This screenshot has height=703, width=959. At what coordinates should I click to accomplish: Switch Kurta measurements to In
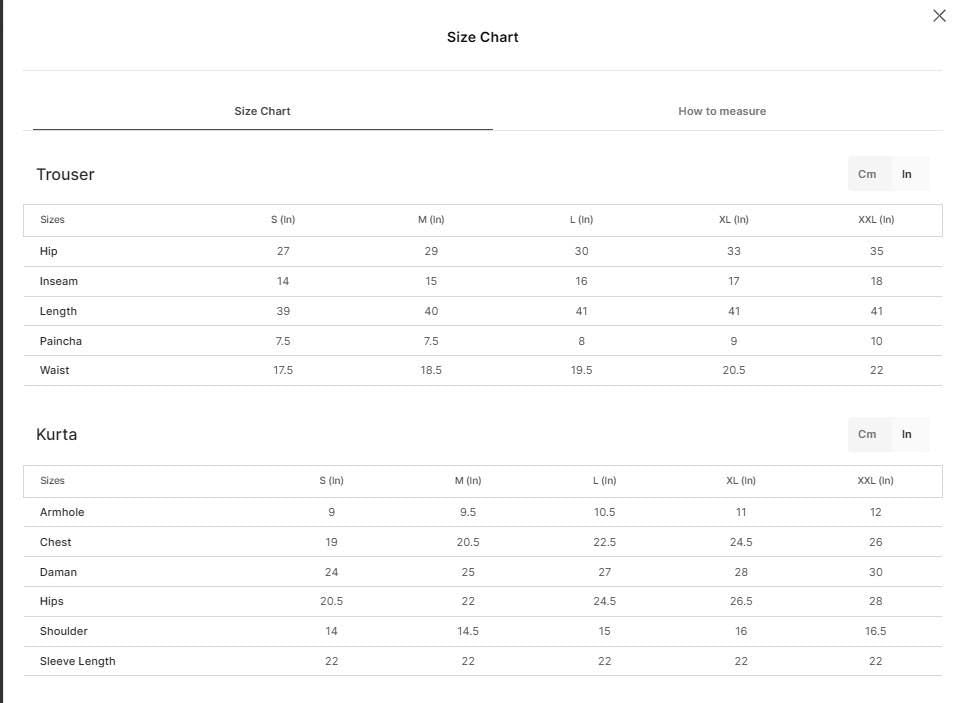[906, 434]
